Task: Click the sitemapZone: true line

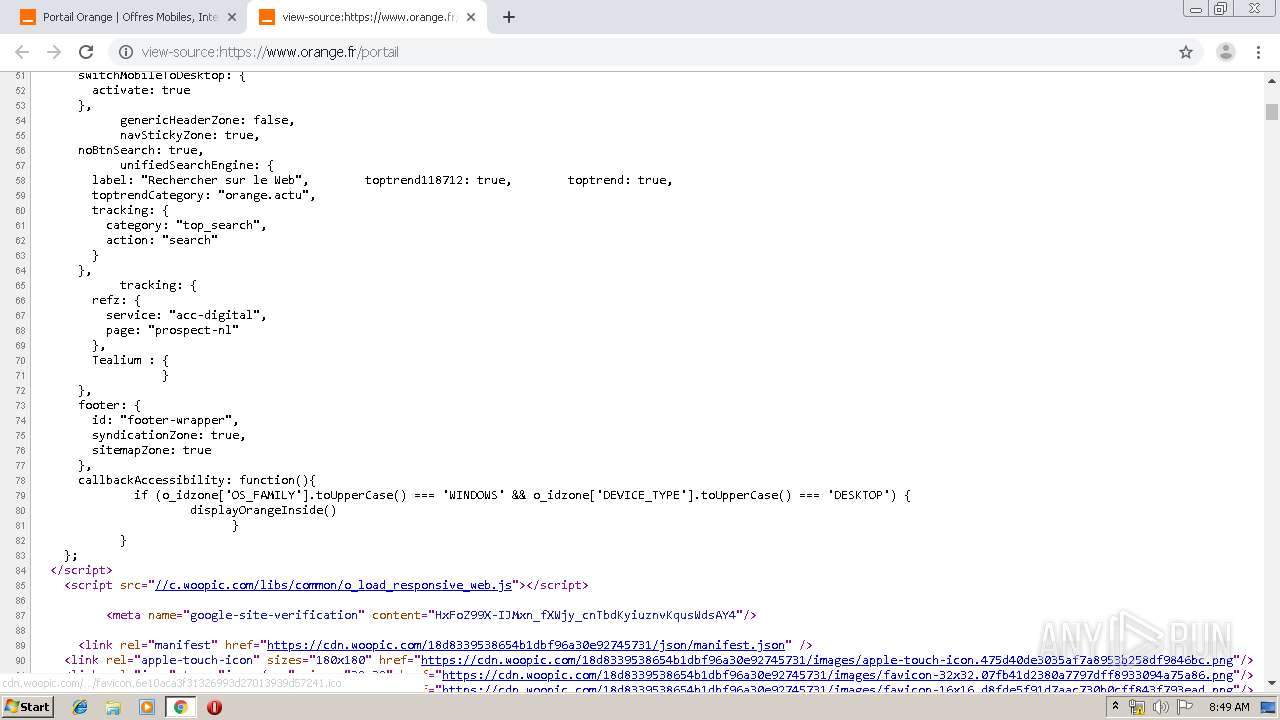Action: coord(152,450)
